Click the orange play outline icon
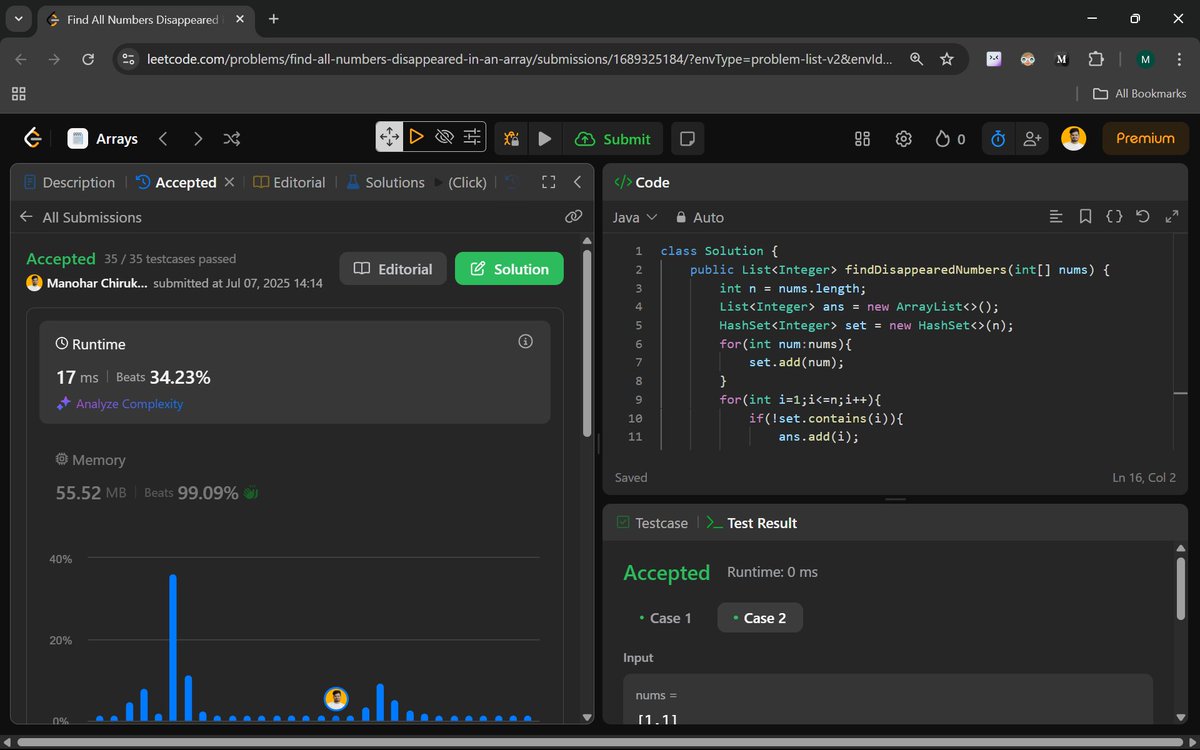 point(417,137)
